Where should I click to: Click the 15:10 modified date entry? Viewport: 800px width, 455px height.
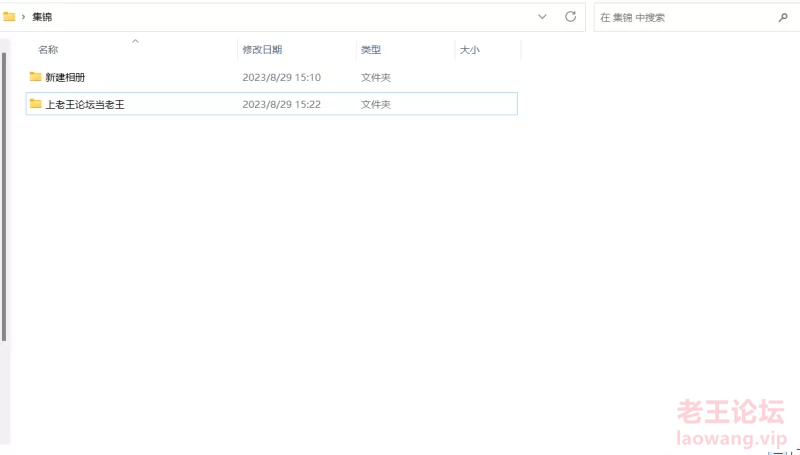click(x=281, y=77)
